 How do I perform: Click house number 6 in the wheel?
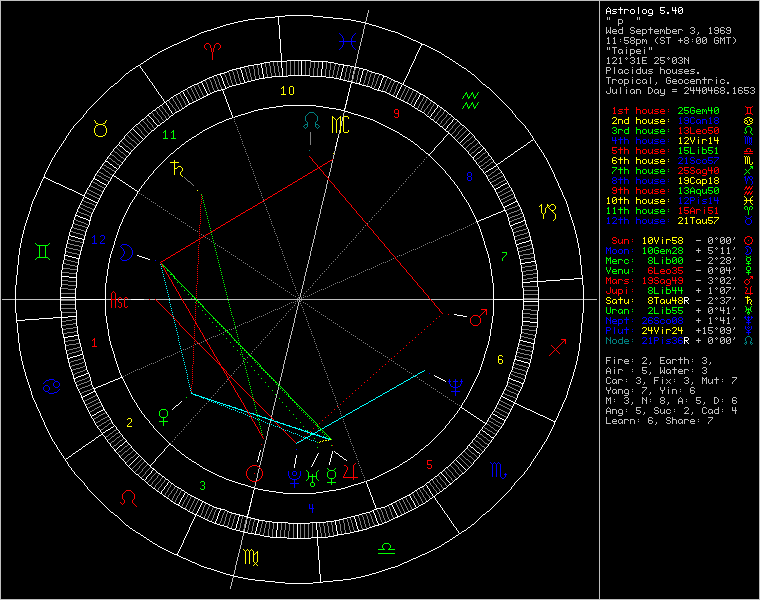click(500, 360)
